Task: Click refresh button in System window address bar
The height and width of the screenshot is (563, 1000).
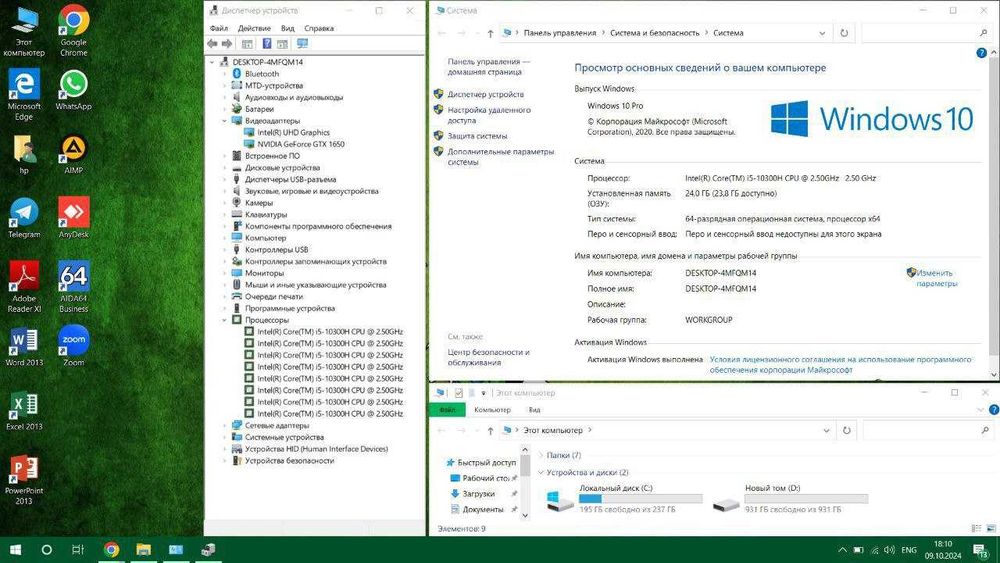Action: coord(844,33)
